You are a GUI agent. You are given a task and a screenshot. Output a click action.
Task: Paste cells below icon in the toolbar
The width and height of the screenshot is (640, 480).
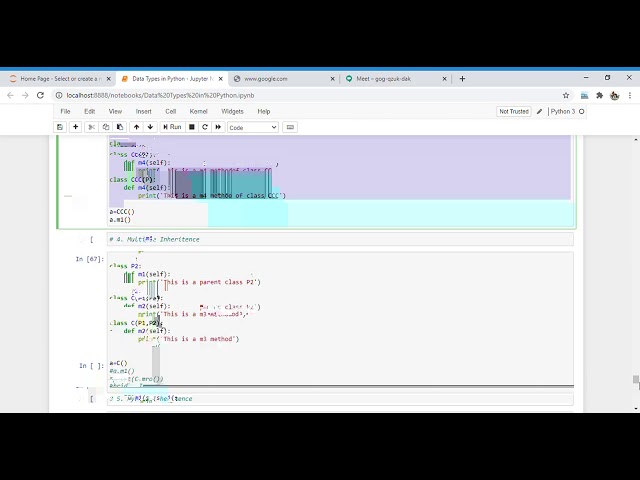coord(120,127)
